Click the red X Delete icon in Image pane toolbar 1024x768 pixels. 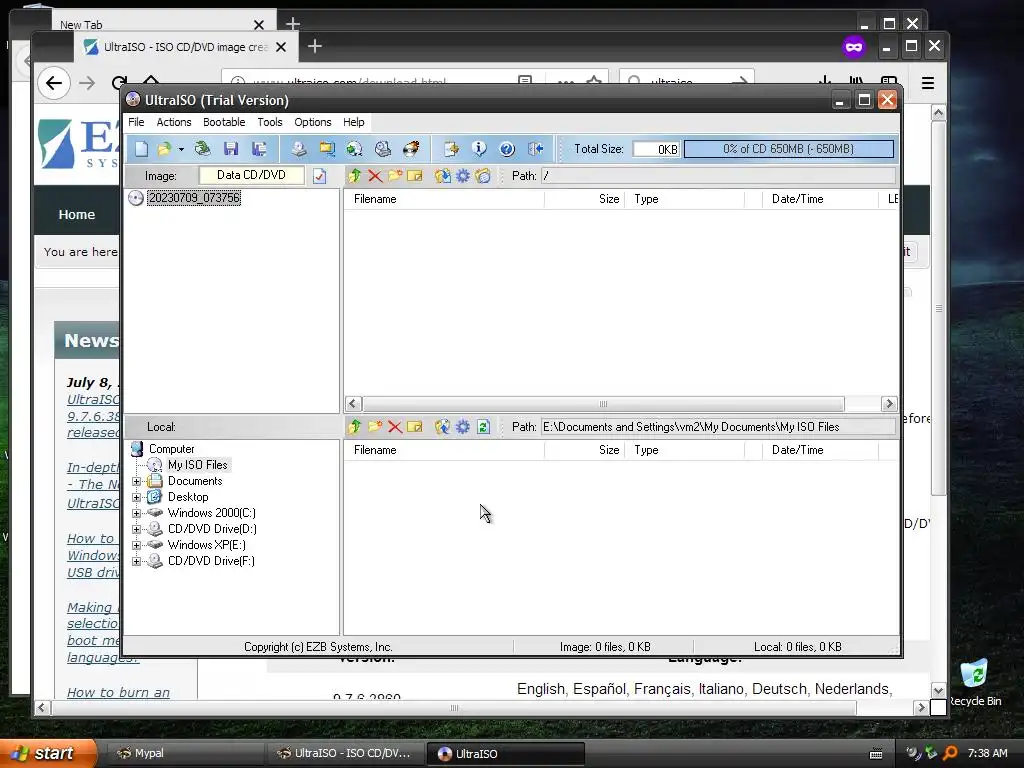tap(375, 176)
